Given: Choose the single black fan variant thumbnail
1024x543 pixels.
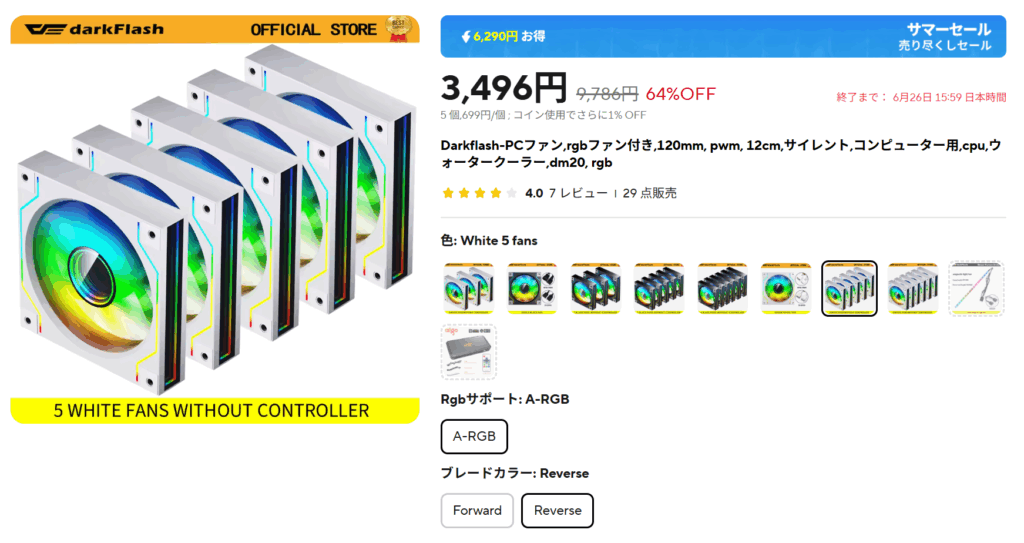Looking at the screenshot, I should (532, 288).
